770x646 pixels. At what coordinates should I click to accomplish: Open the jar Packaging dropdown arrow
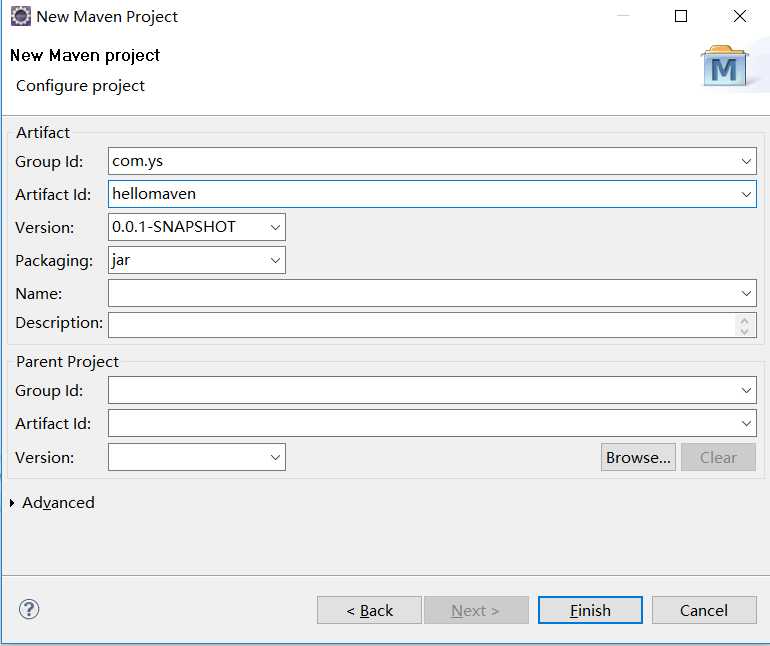click(275, 260)
